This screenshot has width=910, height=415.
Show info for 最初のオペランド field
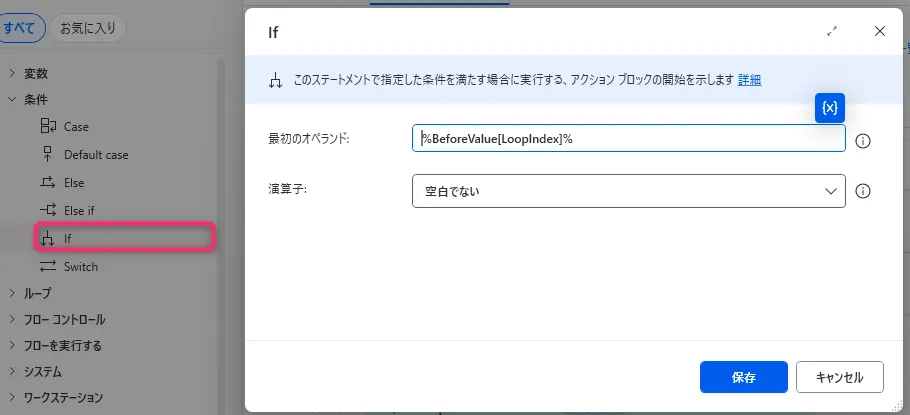pyautogui.click(x=864, y=141)
